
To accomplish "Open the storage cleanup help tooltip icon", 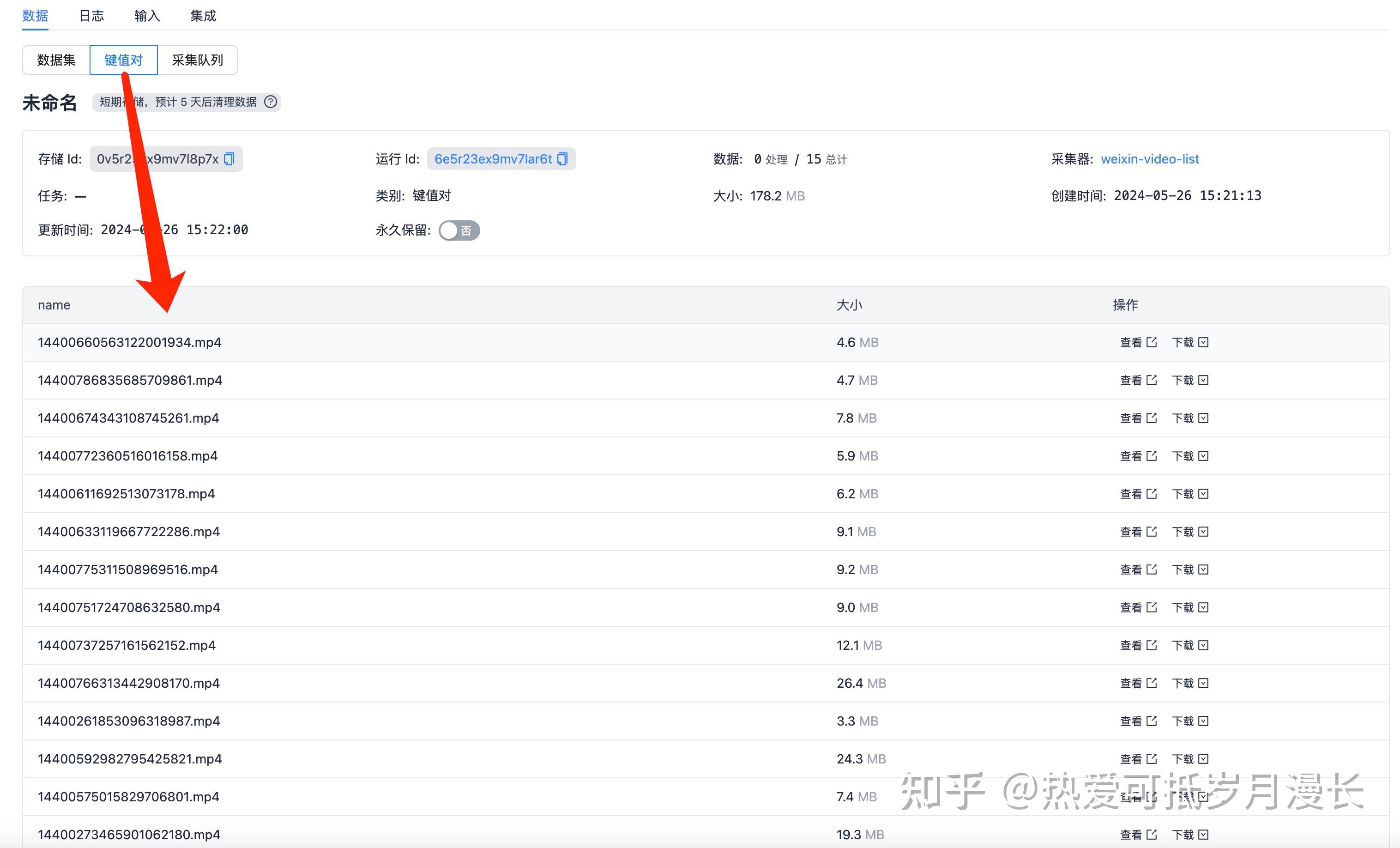I will 271,102.
